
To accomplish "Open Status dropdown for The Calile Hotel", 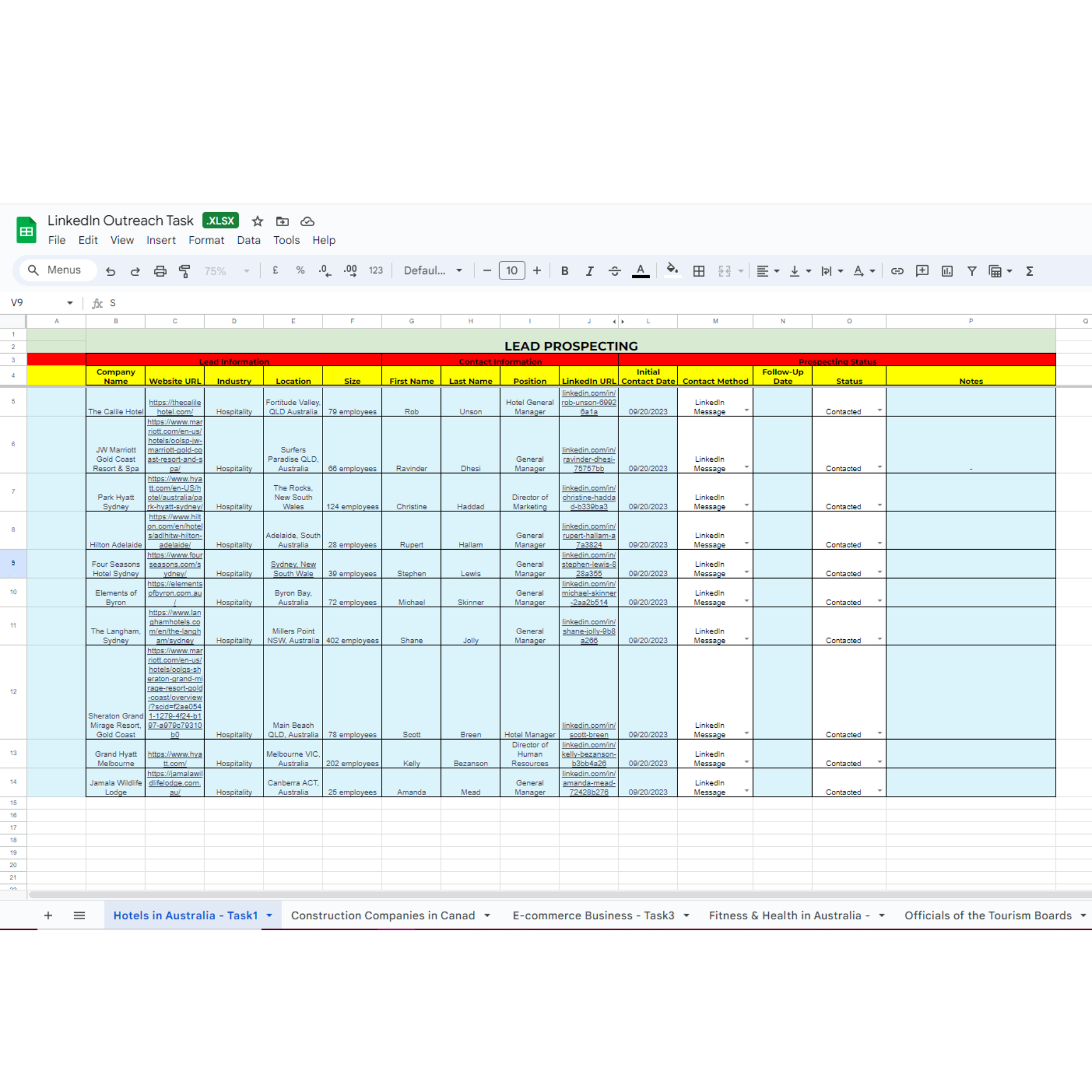I will pyautogui.click(x=879, y=411).
